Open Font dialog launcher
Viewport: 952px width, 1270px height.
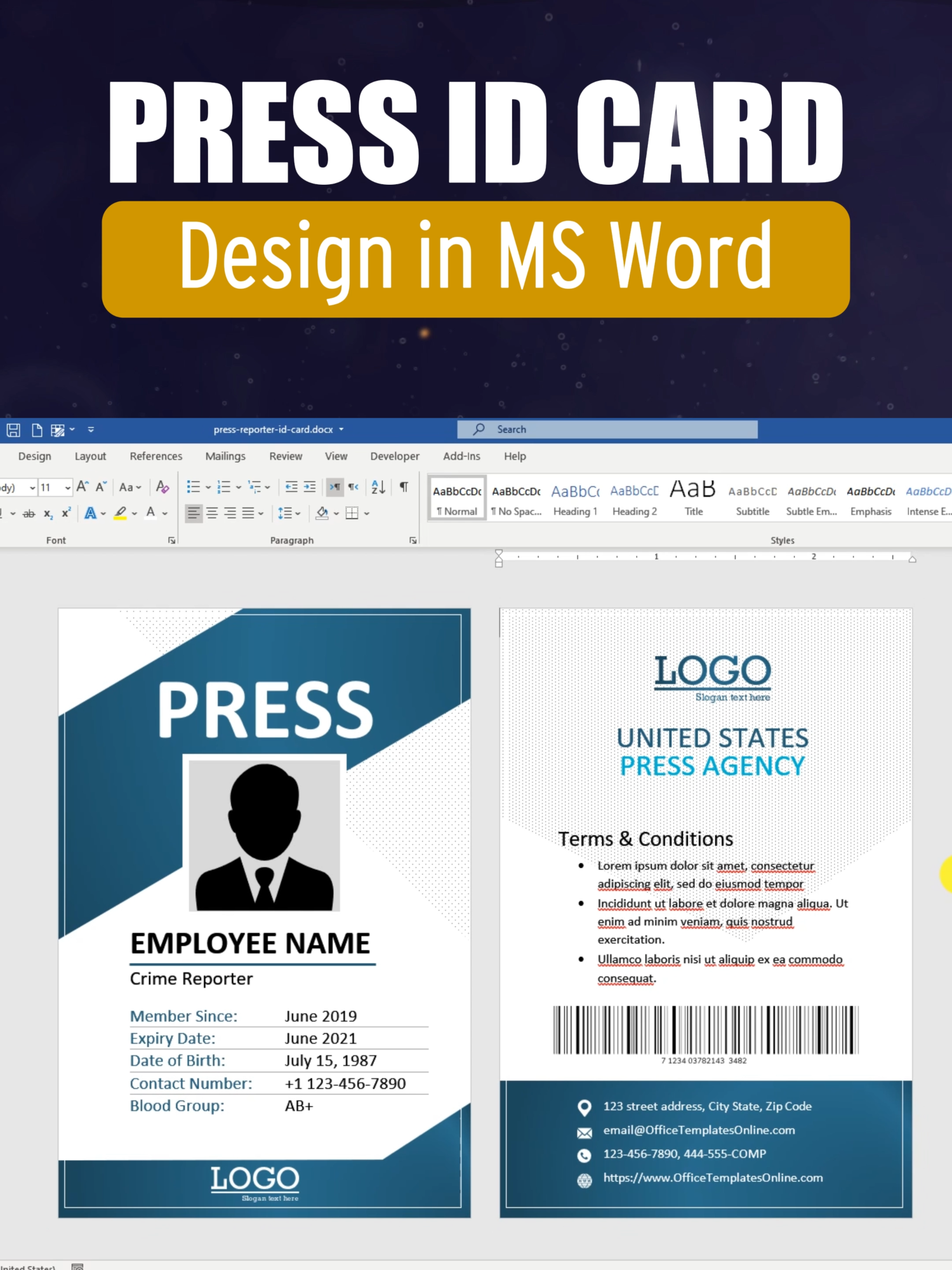(171, 540)
